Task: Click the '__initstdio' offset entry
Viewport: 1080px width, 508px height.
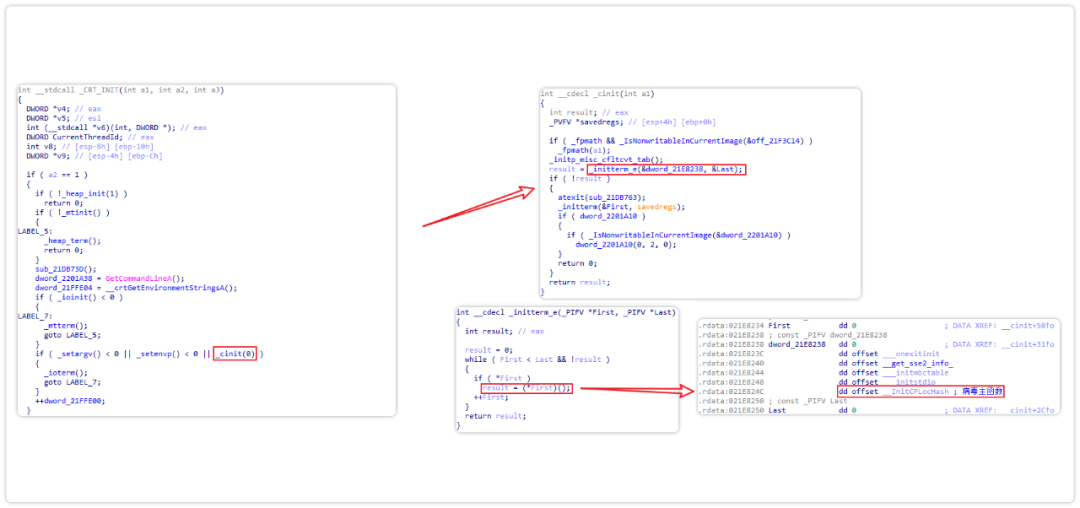Action: (908, 381)
